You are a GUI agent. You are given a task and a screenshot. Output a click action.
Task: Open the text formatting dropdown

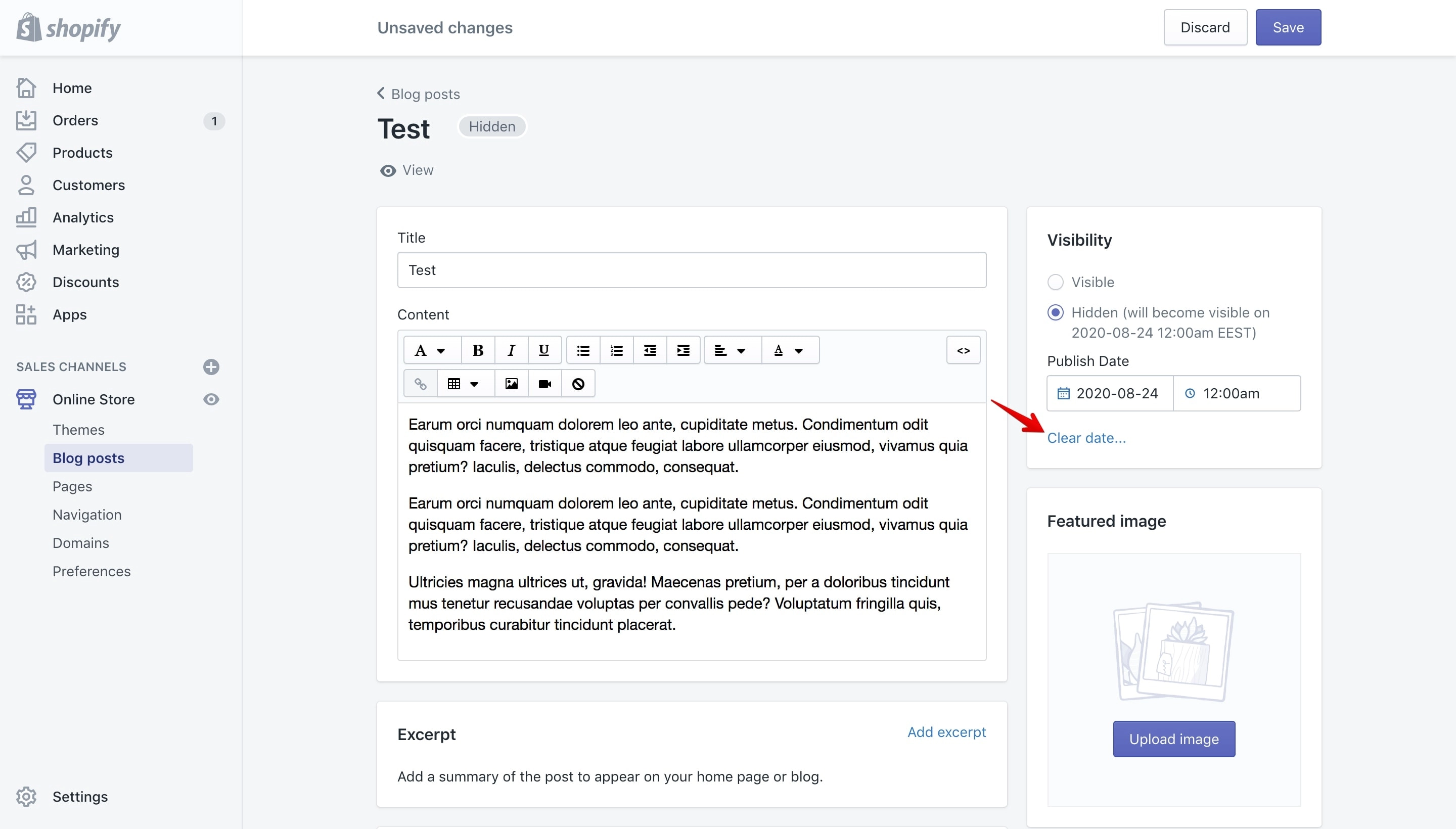432,350
